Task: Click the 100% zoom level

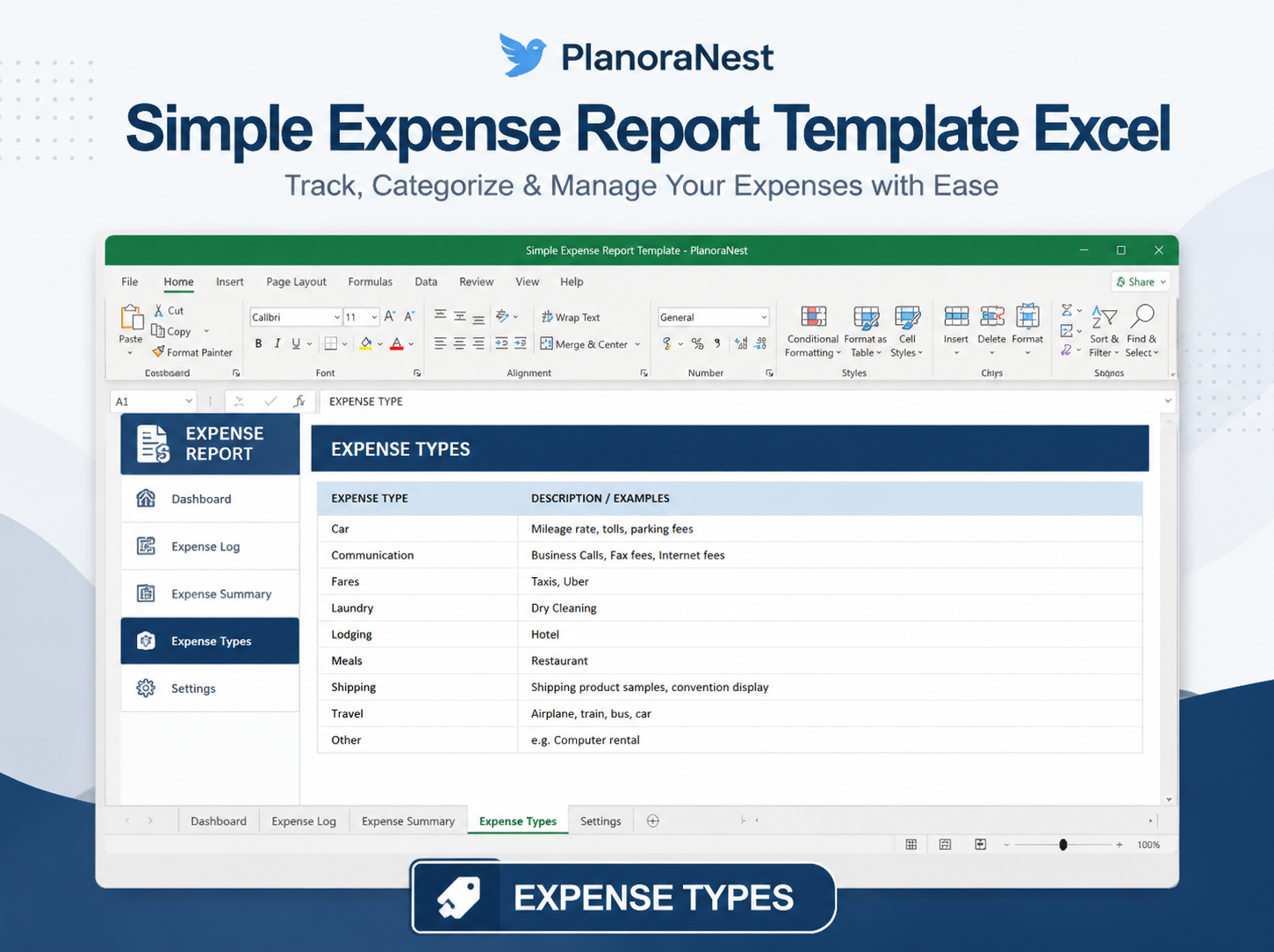Action: [1148, 845]
